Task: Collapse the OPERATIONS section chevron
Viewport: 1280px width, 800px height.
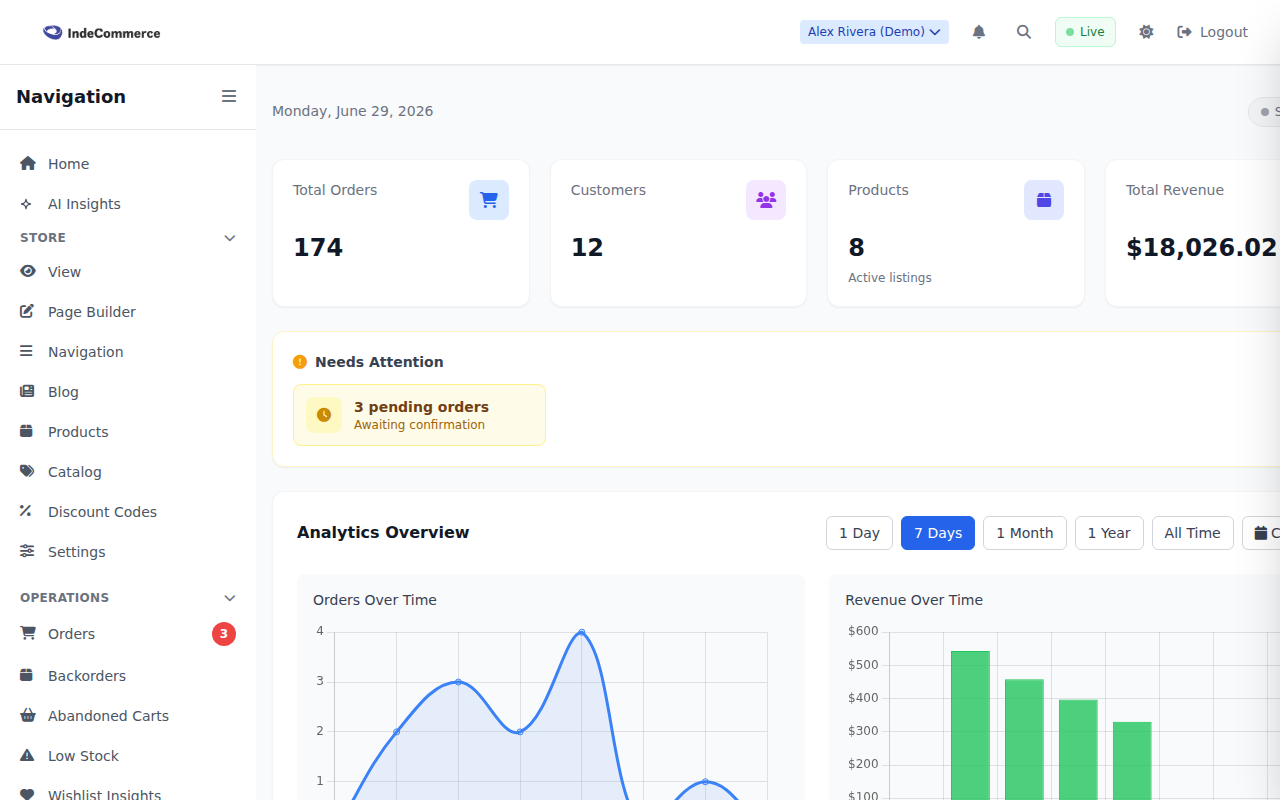Action: (230, 598)
